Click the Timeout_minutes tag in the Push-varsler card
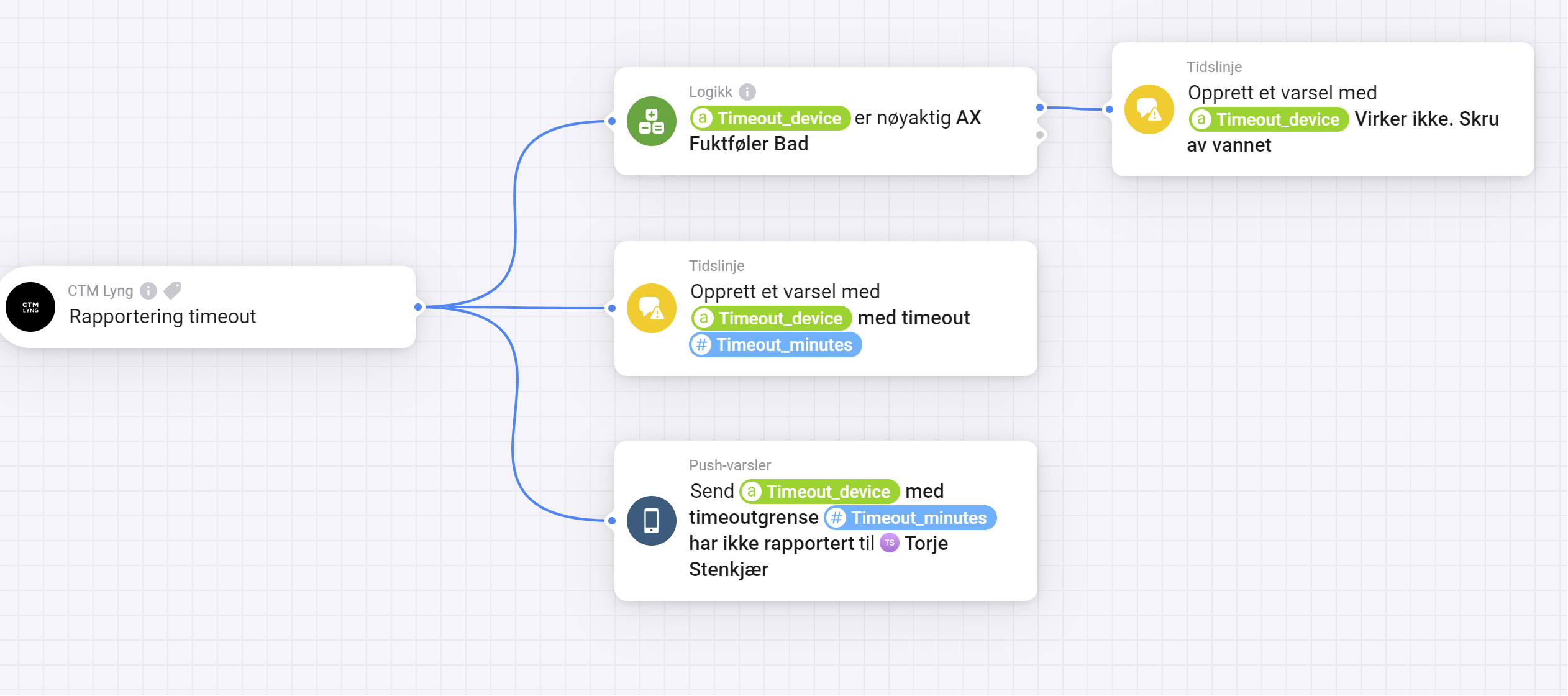This screenshot has width=1568, height=696. point(910,518)
